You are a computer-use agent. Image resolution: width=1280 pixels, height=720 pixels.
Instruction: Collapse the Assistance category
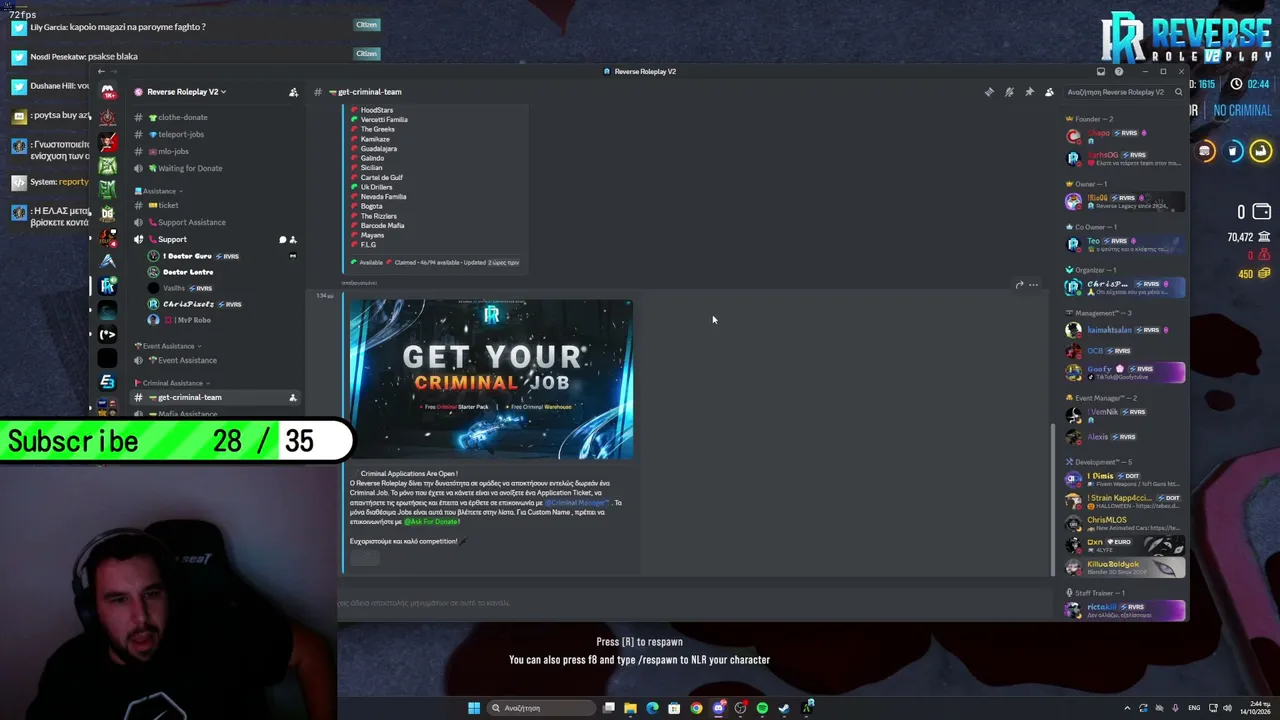point(160,191)
